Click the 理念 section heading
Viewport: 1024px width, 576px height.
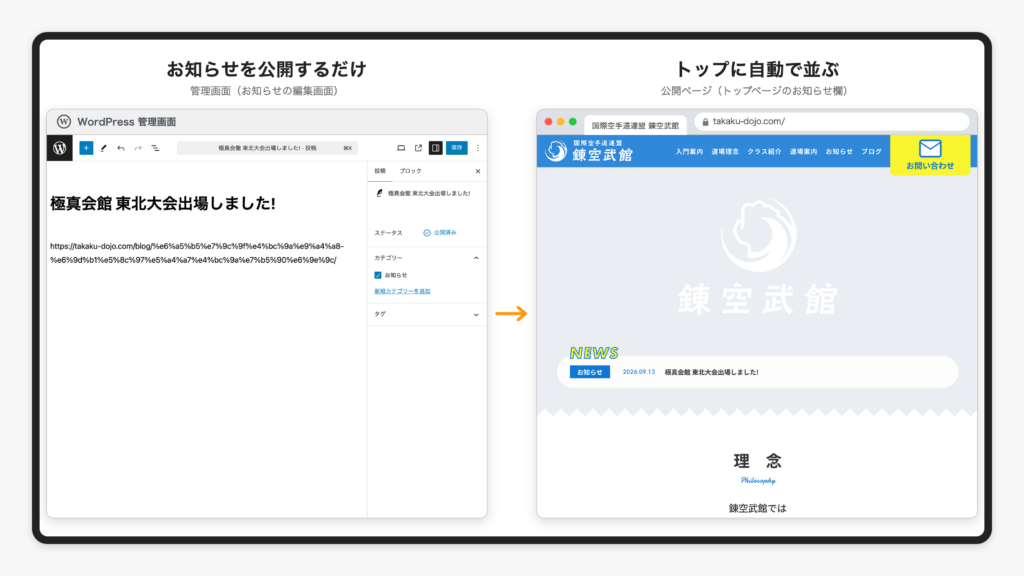[758, 461]
